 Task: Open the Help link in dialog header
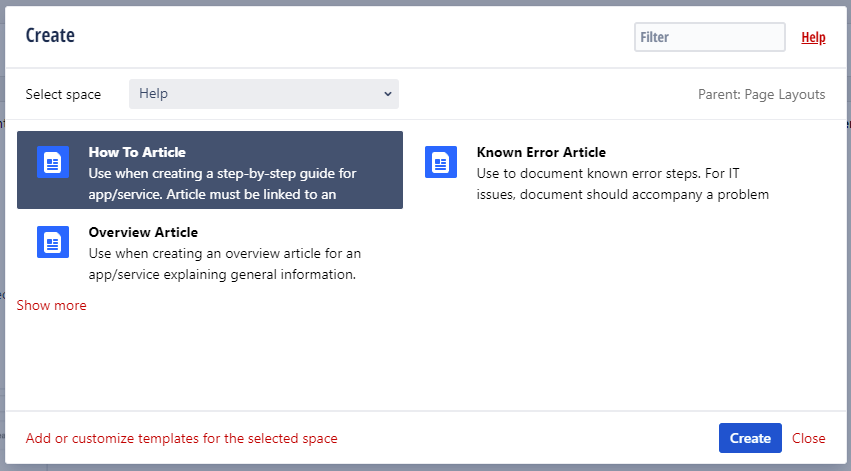813,37
